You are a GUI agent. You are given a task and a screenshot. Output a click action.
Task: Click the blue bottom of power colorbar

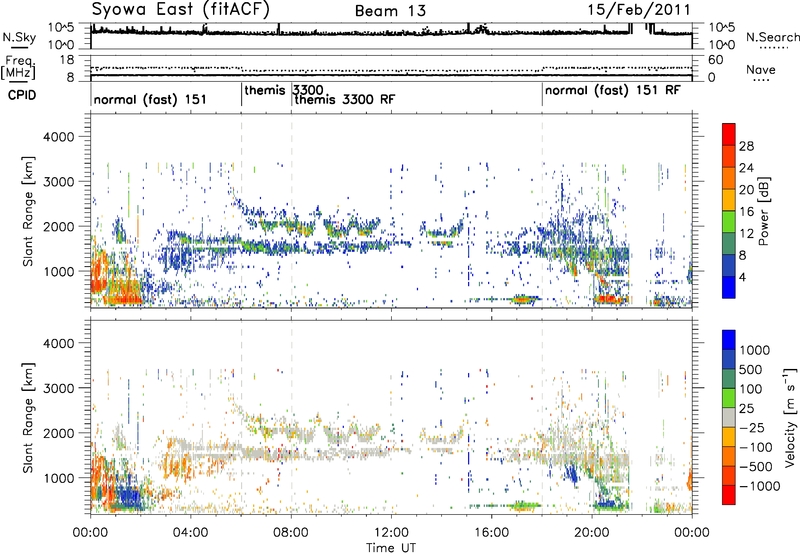(729, 287)
